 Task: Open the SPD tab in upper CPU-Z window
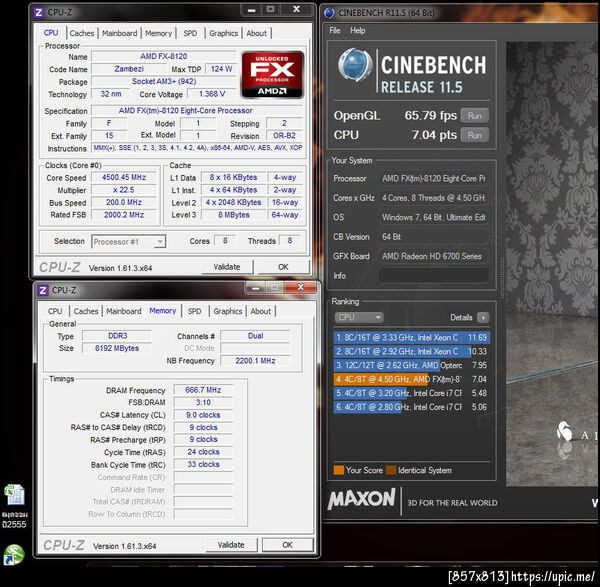tap(190, 33)
